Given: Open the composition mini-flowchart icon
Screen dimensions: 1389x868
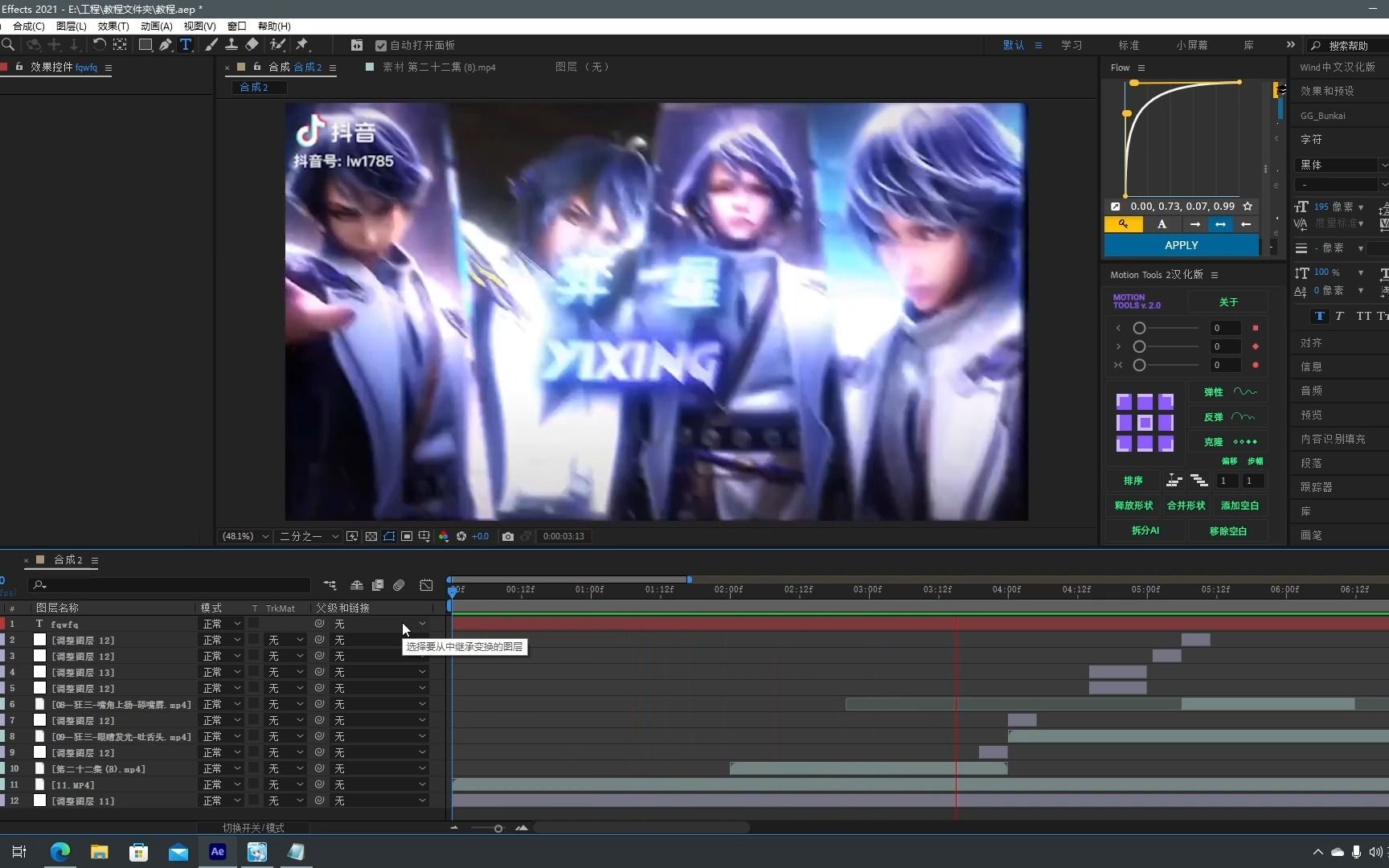Looking at the screenshot, I should tap(330, 585).
